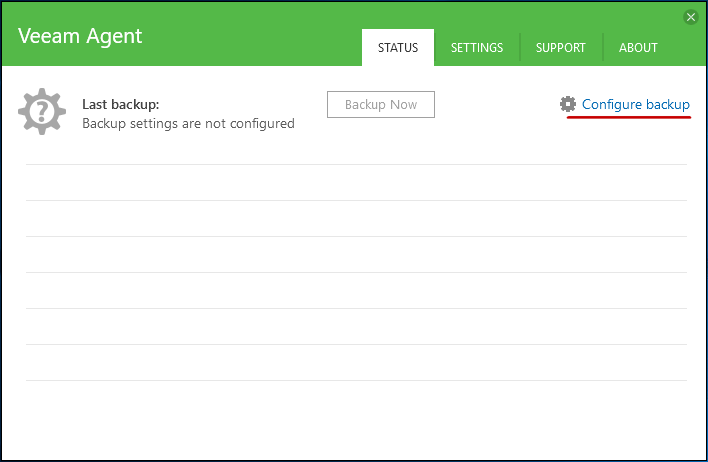Open the SUPPORT tab
708x462 pixels.
560,47
